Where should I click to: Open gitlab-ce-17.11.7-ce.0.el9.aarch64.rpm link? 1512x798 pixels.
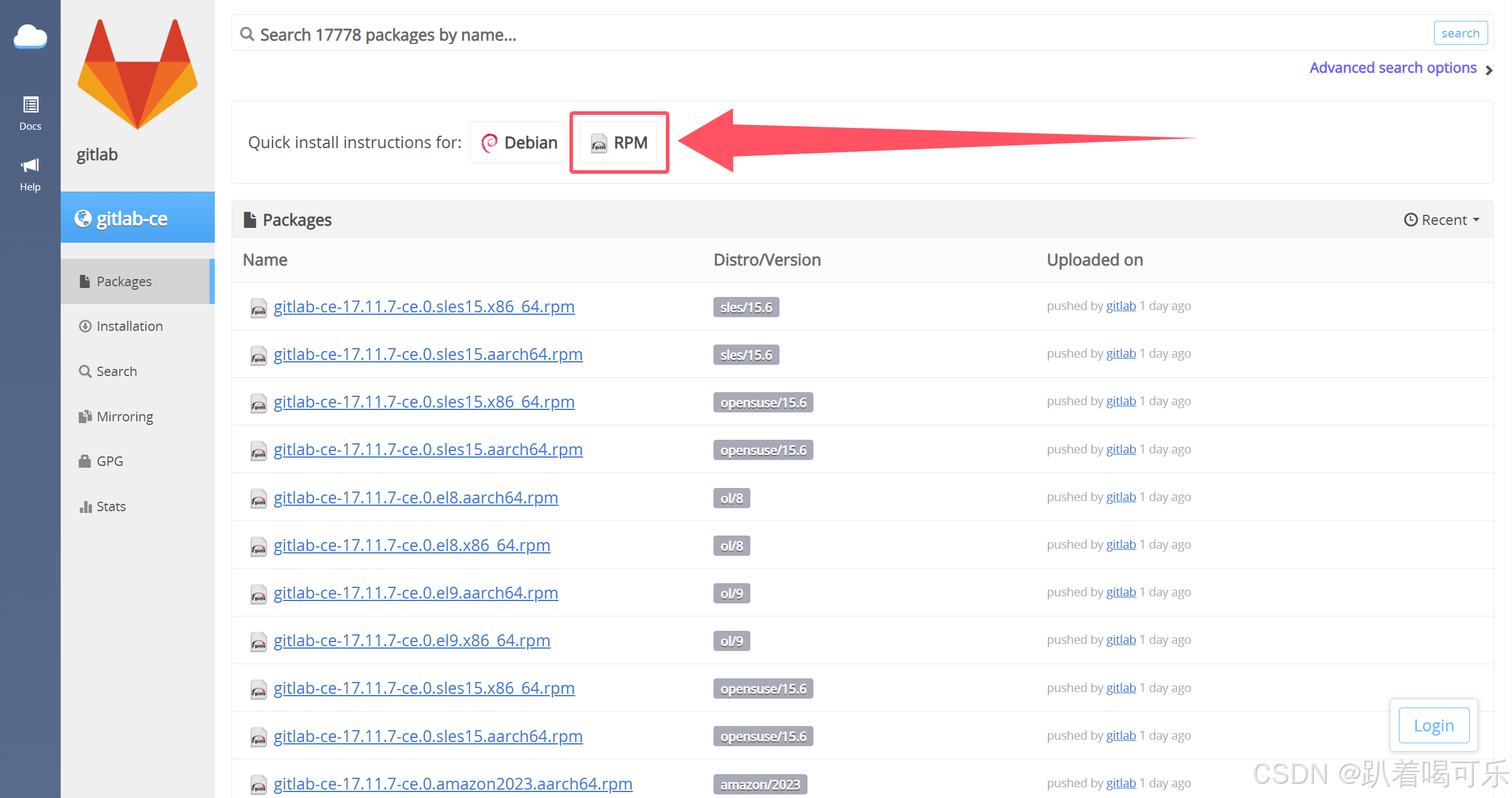pos(415,593)
